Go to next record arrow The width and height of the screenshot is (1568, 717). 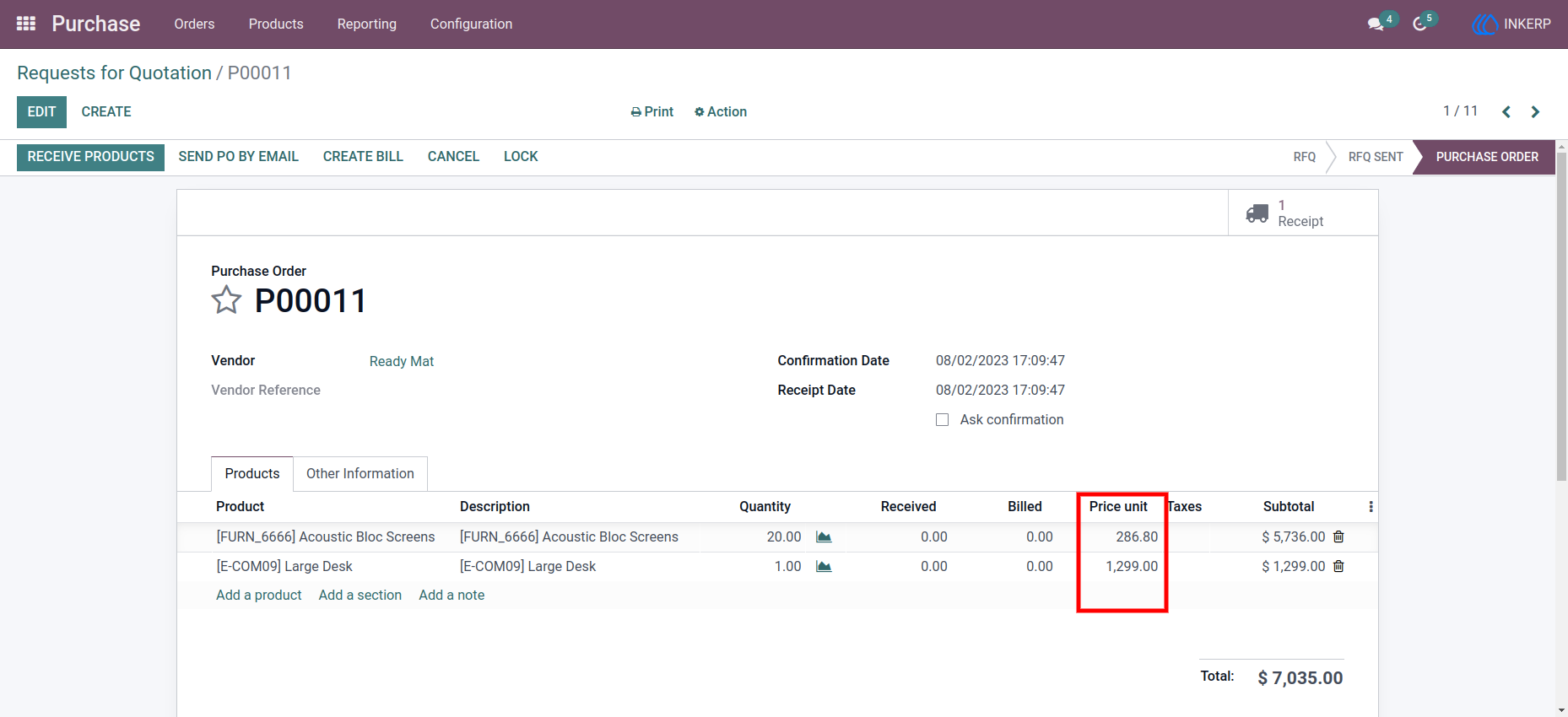tap(1535, 111)
